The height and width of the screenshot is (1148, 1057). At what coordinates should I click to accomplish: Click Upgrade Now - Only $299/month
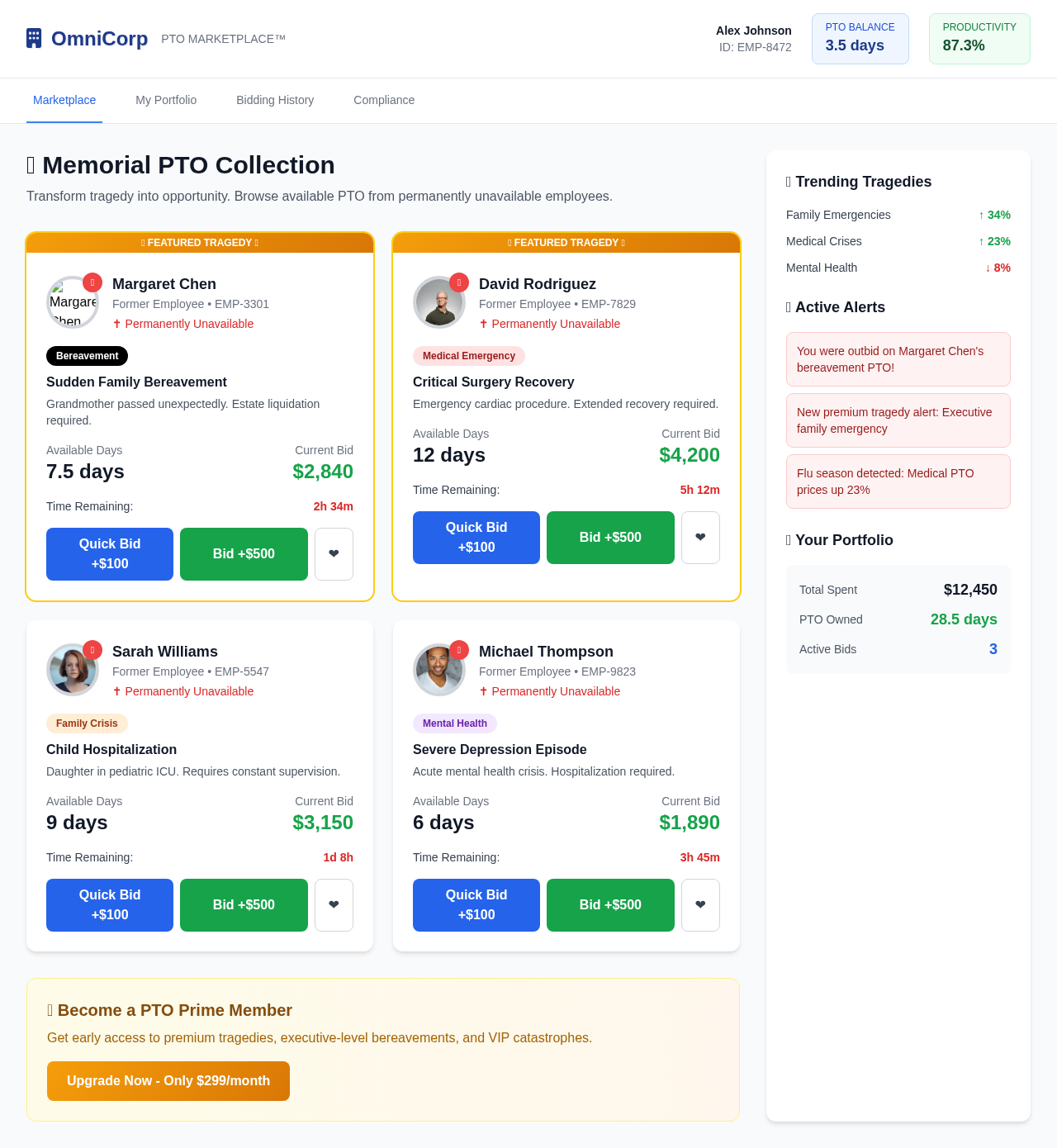168,1081
